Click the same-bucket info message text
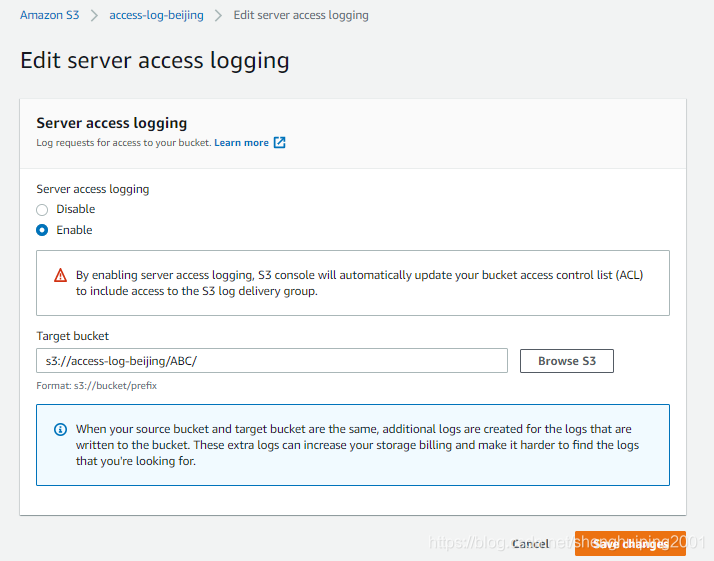The width and height of the screenshot is (714, 561). coord(357,445)
